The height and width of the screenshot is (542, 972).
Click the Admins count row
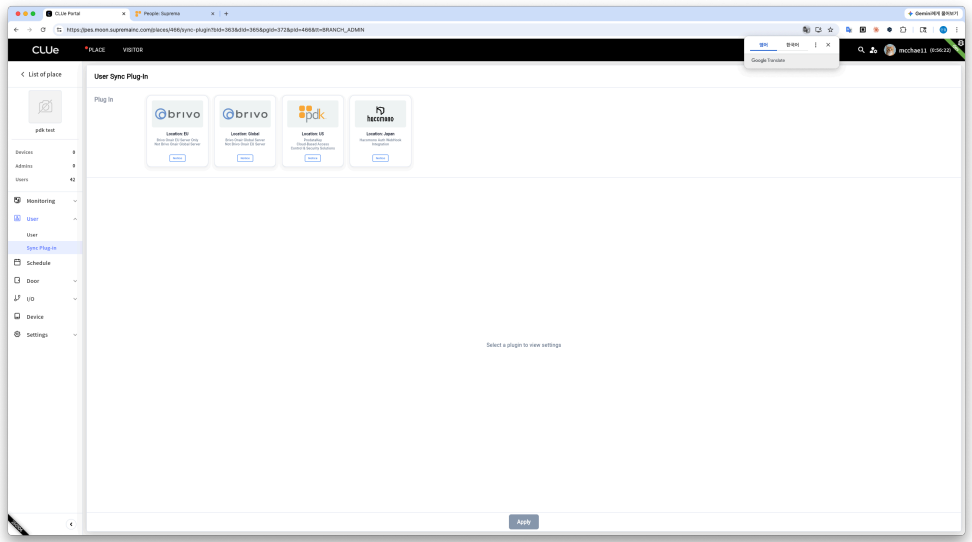point(45,166)
